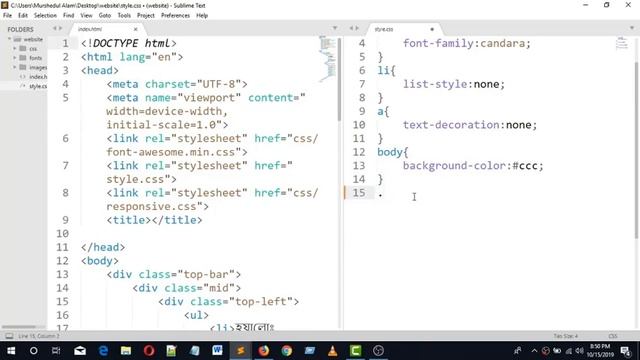Open the Windows Start menu
This screenshot has width=640, height=360.
click(x=11, y=351)
